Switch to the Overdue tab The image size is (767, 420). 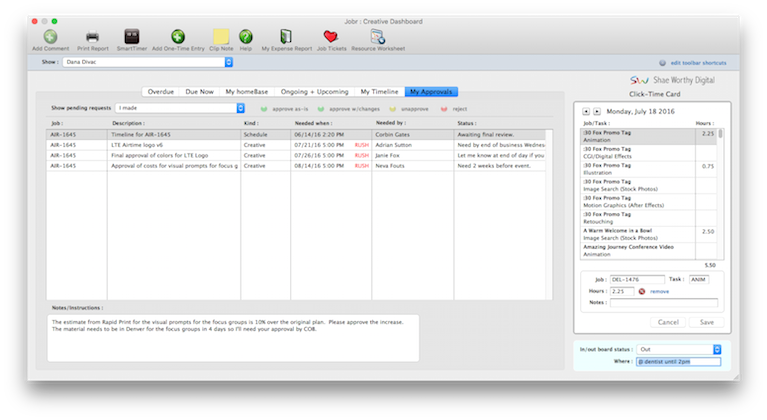click(161, 91)
